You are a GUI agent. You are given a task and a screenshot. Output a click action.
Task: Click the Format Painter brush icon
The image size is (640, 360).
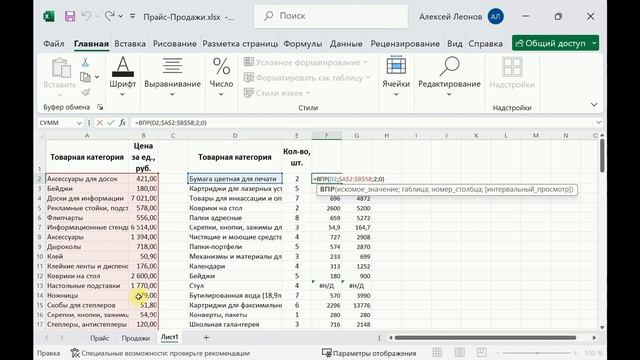(x=85, y=92)
